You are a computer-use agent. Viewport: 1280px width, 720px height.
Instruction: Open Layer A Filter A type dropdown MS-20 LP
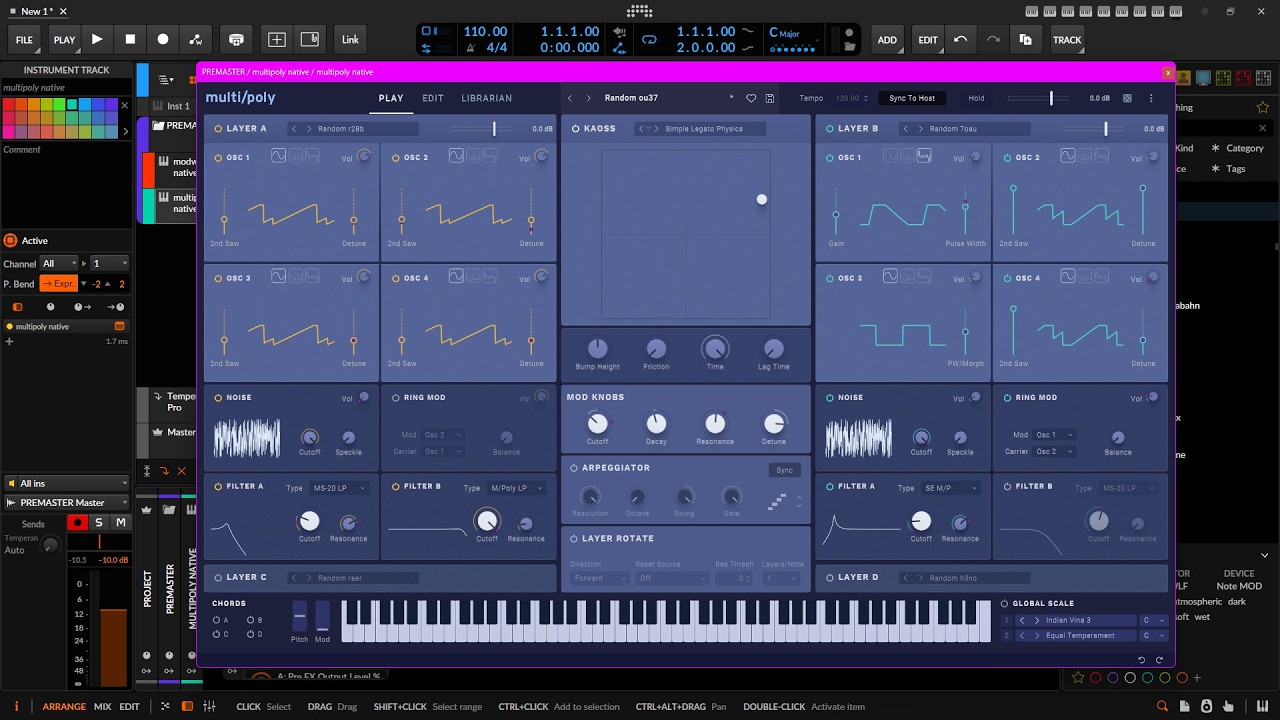(340, 488)
